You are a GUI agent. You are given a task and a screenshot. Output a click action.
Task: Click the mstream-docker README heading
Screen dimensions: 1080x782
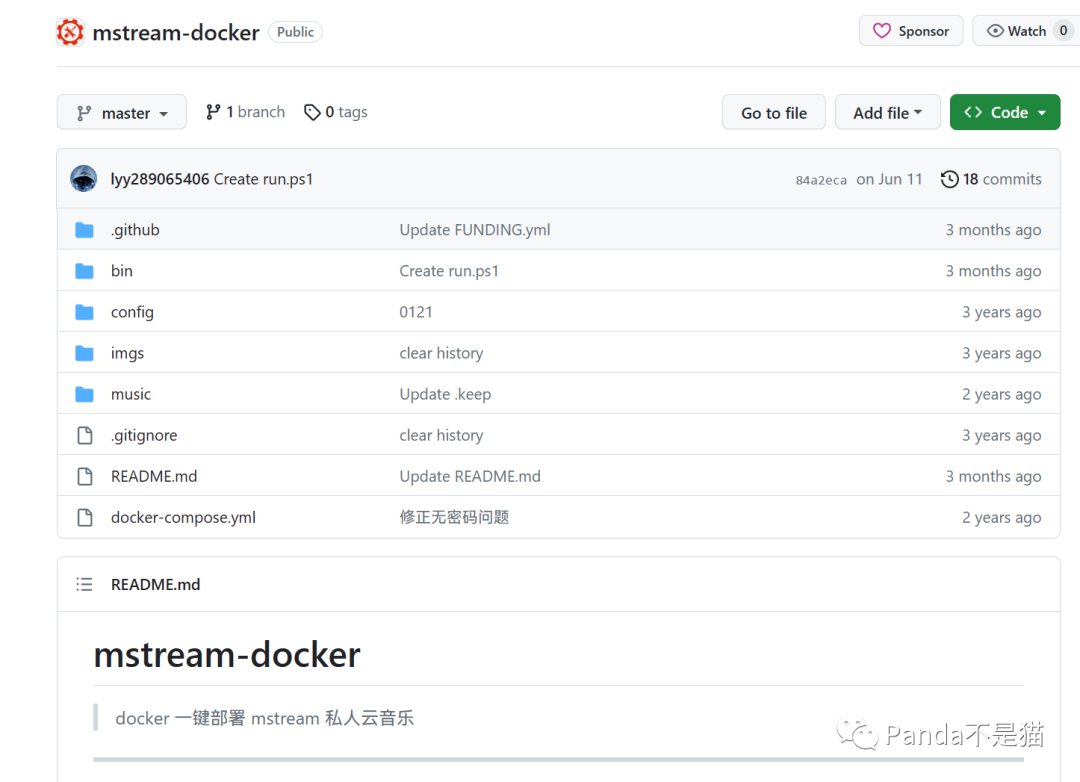[x=227, y=655]
